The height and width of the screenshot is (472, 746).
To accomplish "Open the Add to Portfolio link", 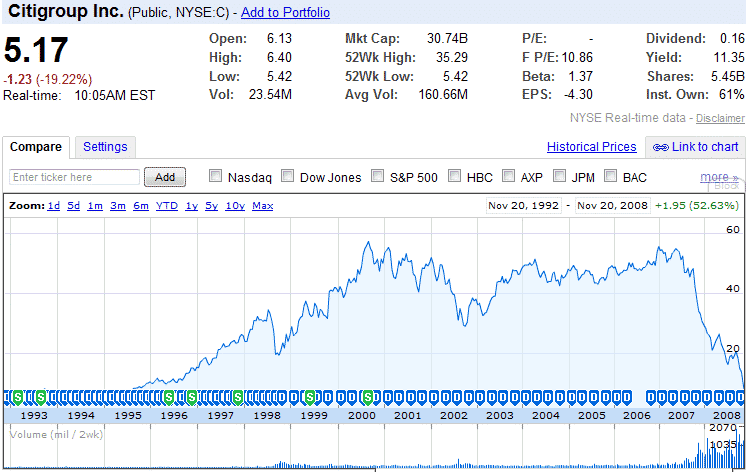I will (x=285, y=12).
